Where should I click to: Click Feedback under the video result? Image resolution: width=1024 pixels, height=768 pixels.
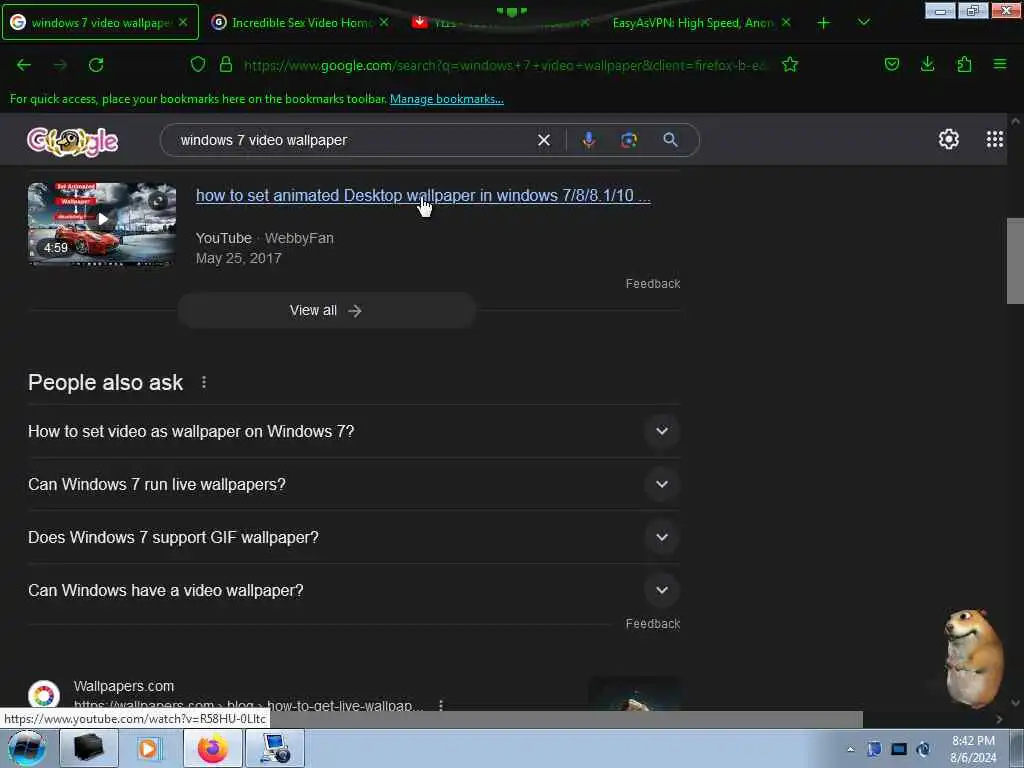click(x=652, y=283)
